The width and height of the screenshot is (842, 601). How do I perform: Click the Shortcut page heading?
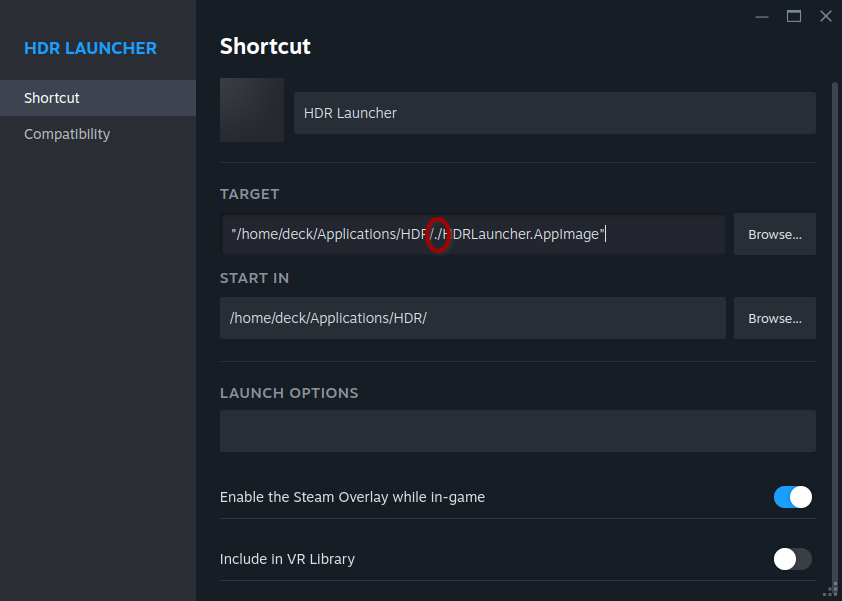click(265, 46)
